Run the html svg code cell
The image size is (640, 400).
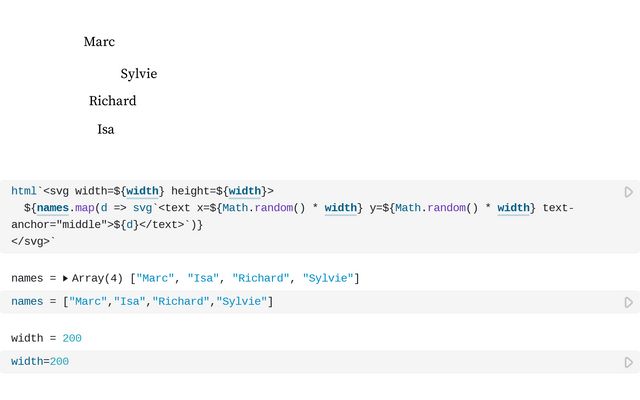[x=628, y=192]
